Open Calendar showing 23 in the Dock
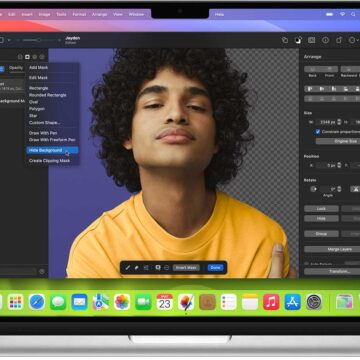Image resolution: width=360 pixels, height=360 pixels. [x=165, y=302]
